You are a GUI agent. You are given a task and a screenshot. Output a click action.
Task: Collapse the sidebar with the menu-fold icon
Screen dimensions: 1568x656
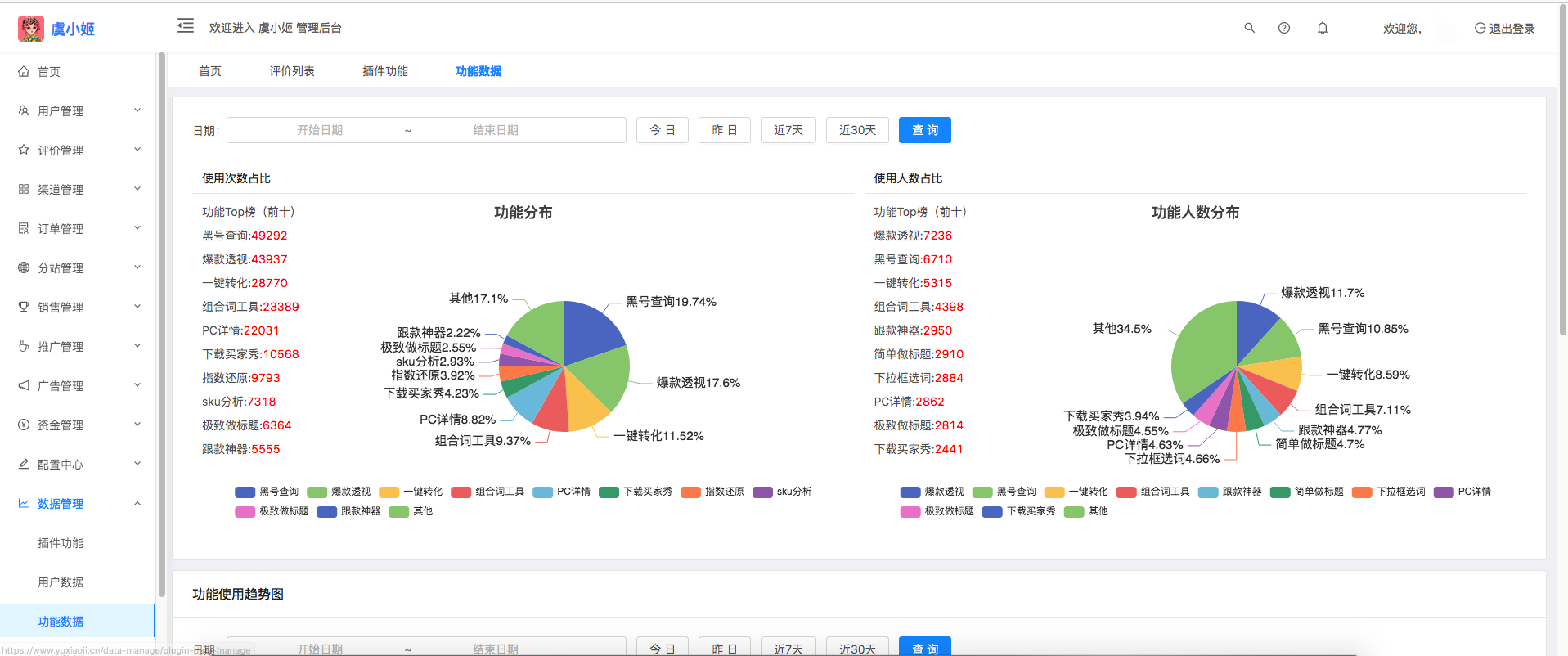186,26
